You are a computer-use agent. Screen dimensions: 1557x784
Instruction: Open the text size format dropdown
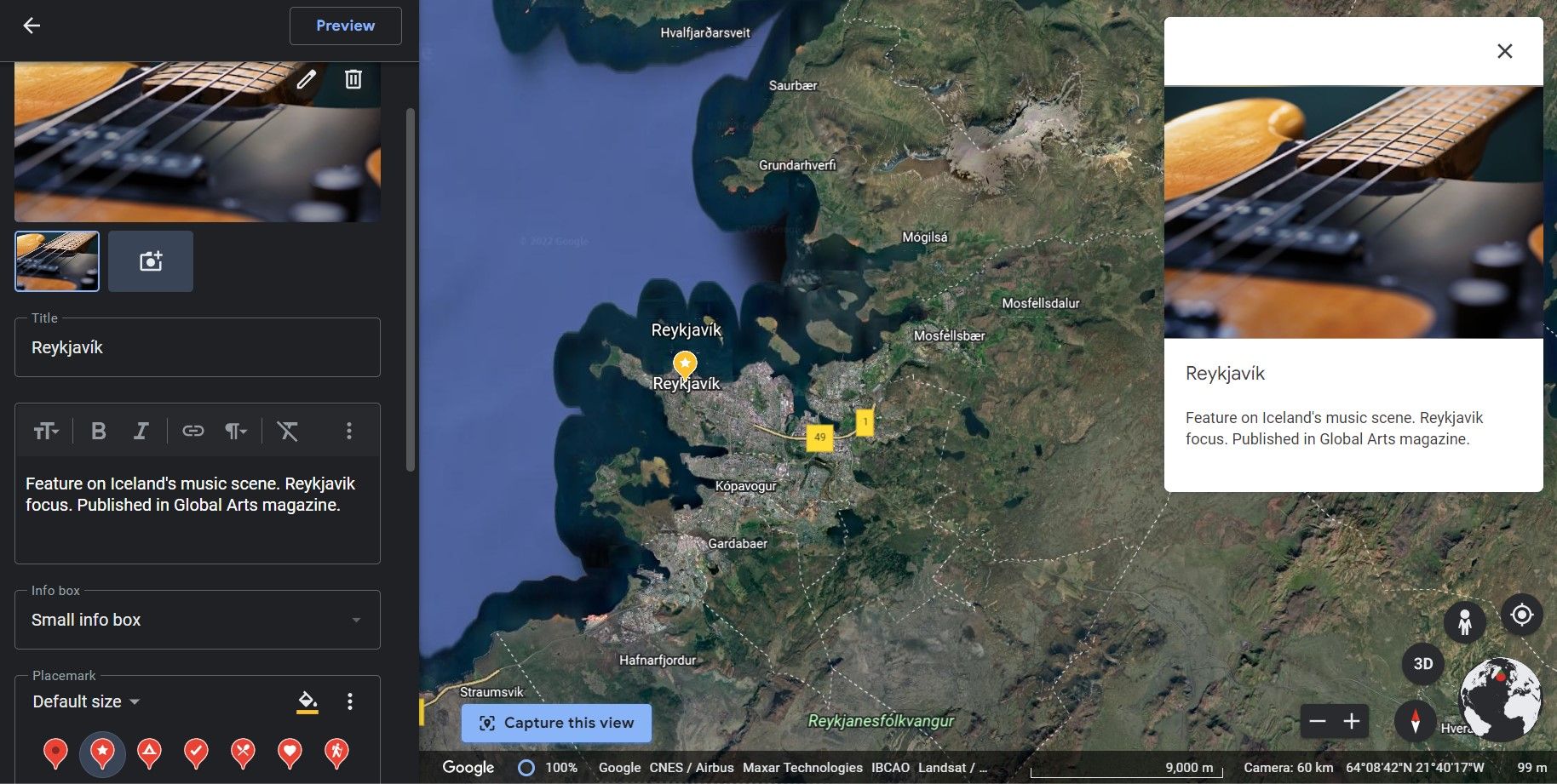[x=47, y=430]
